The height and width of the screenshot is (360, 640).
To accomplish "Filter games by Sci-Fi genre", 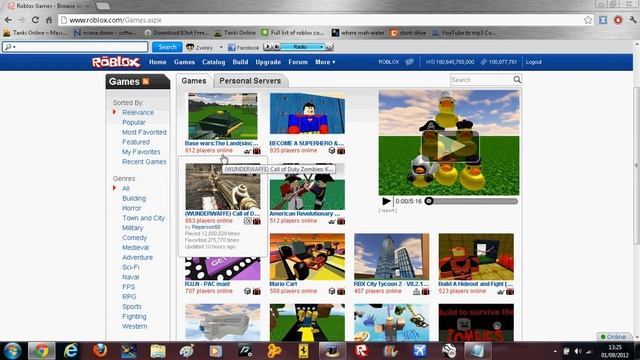I will pos(131,267).
